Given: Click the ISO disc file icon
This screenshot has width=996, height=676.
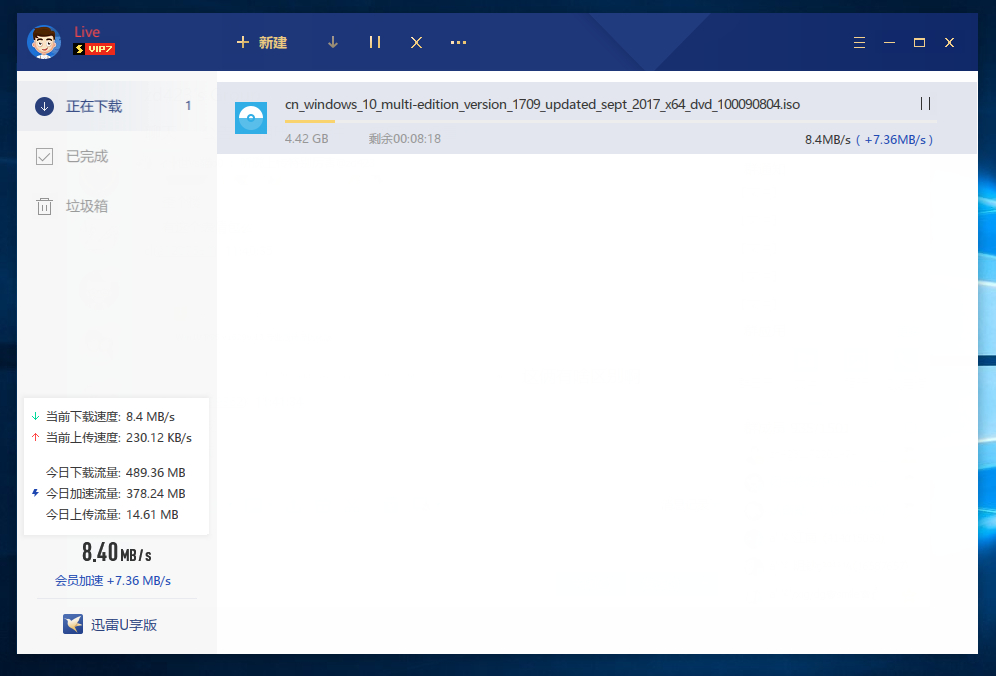Looking at the screenshot, I should 251,118.
